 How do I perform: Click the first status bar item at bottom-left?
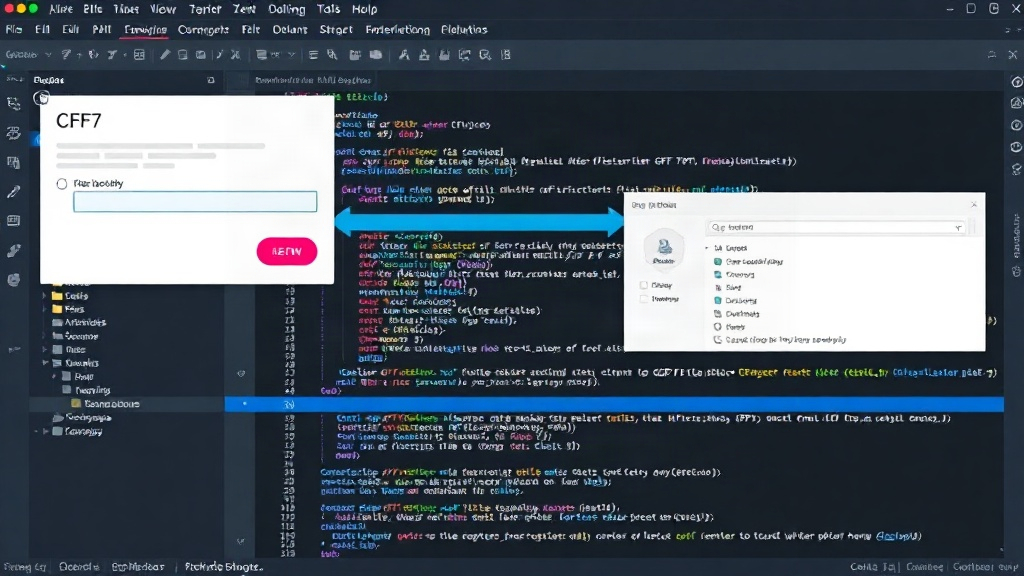pyautogui.click(x=25, y=567)
